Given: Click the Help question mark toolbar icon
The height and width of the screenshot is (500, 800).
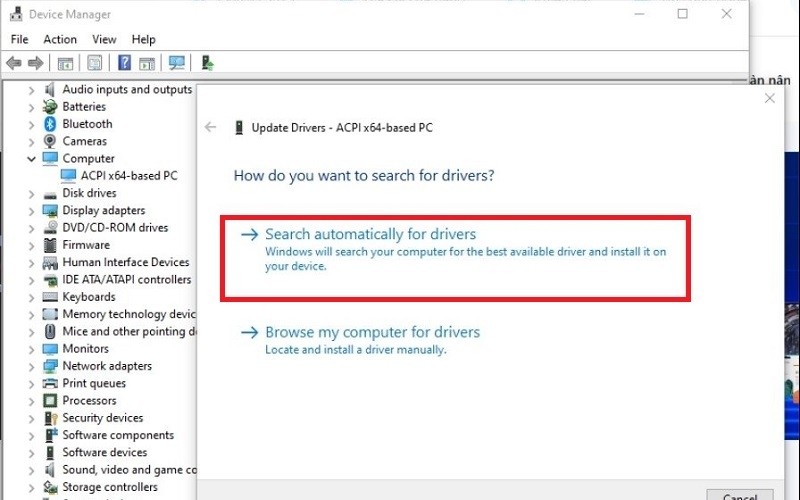Looking at the screenshot, I should [125, 63].
